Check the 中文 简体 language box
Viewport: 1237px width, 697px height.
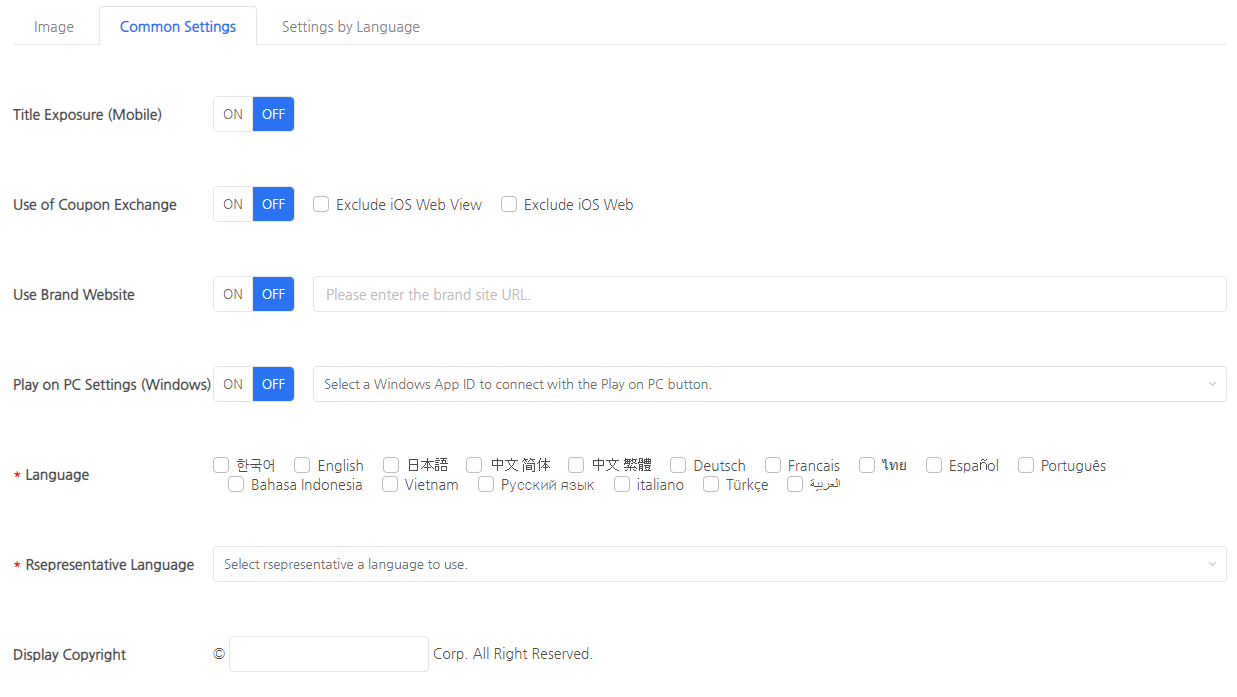click(474, 465)
